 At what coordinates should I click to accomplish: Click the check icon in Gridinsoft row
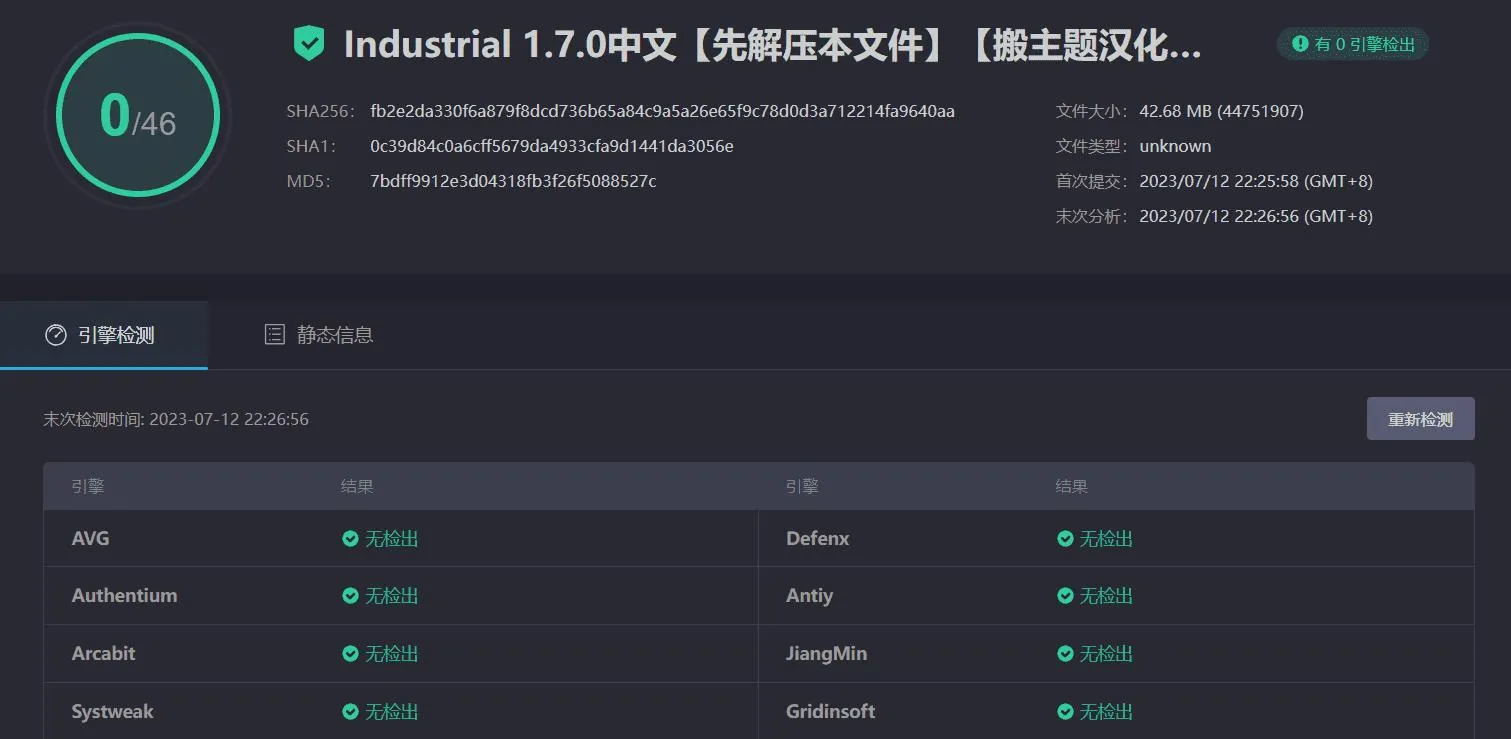click(1065, 712)
